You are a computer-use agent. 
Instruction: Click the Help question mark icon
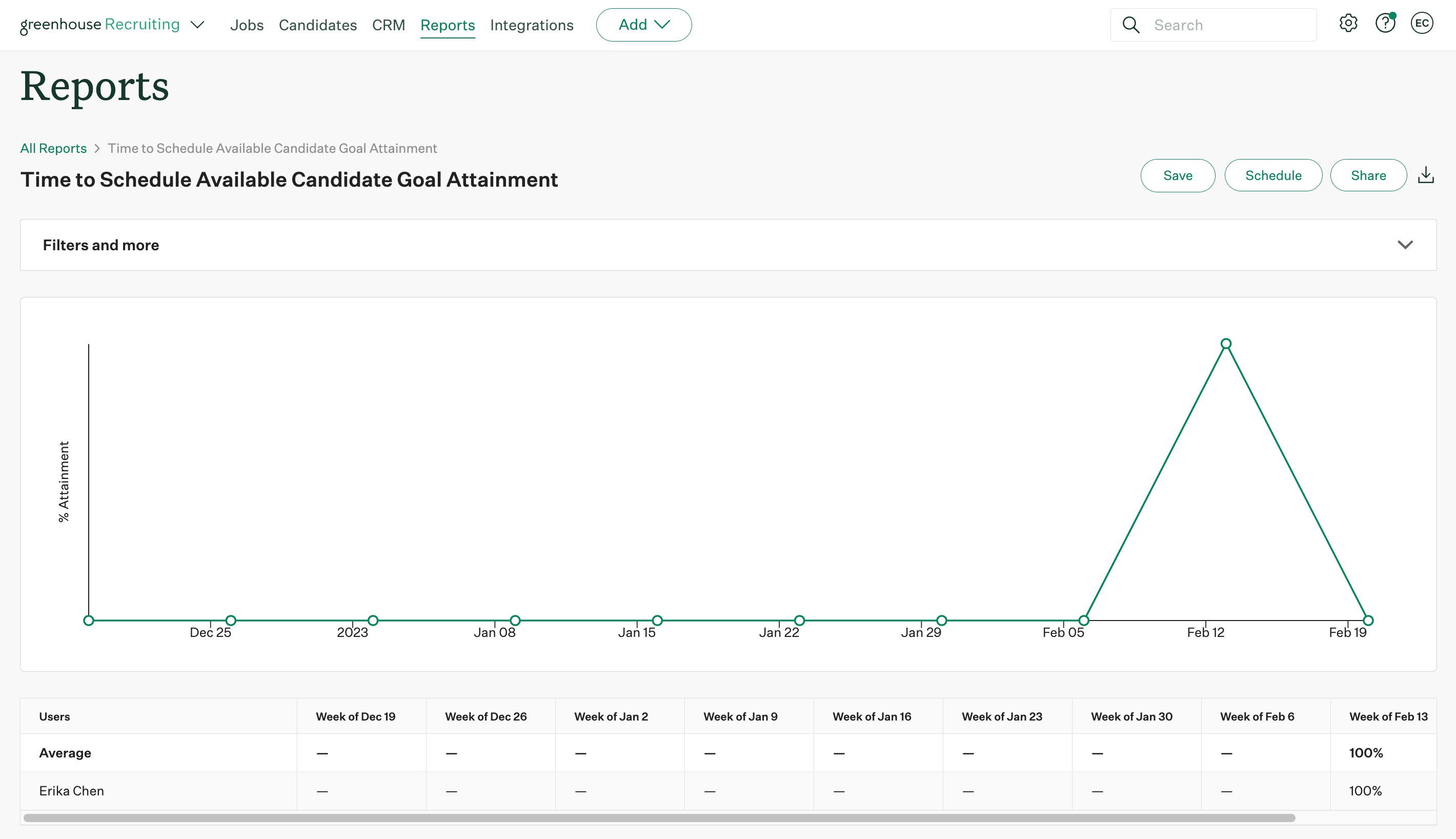1386,24
